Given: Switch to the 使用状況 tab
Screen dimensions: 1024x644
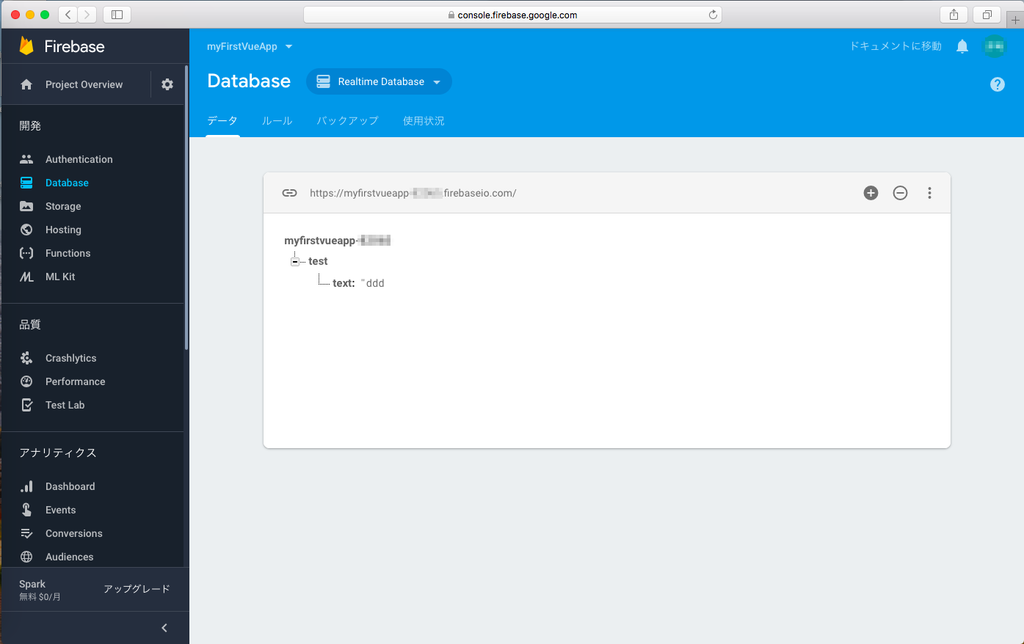Looking at the screenshot, I should click(x=423, y=121).
